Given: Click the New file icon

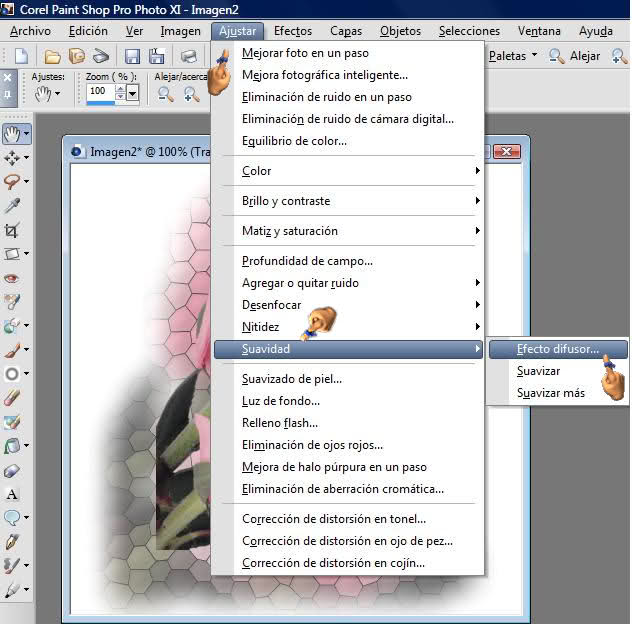Looking at the screenshot, I should point(21,56).
